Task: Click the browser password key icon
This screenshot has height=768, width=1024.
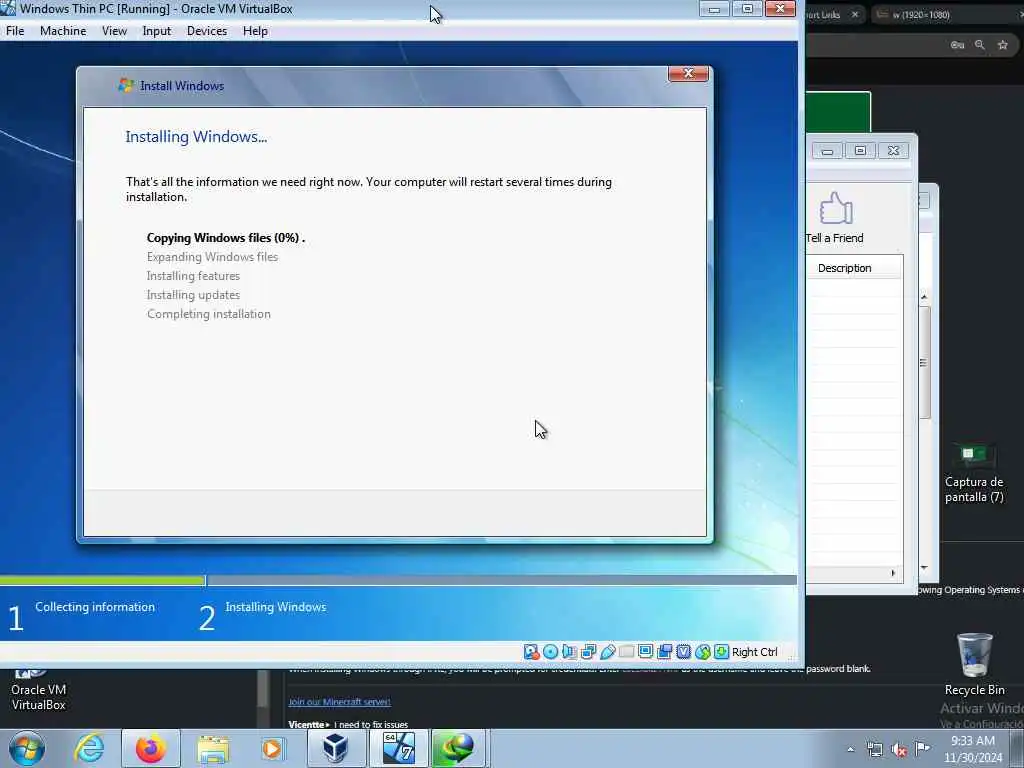Action: click(x=957, y=44)
